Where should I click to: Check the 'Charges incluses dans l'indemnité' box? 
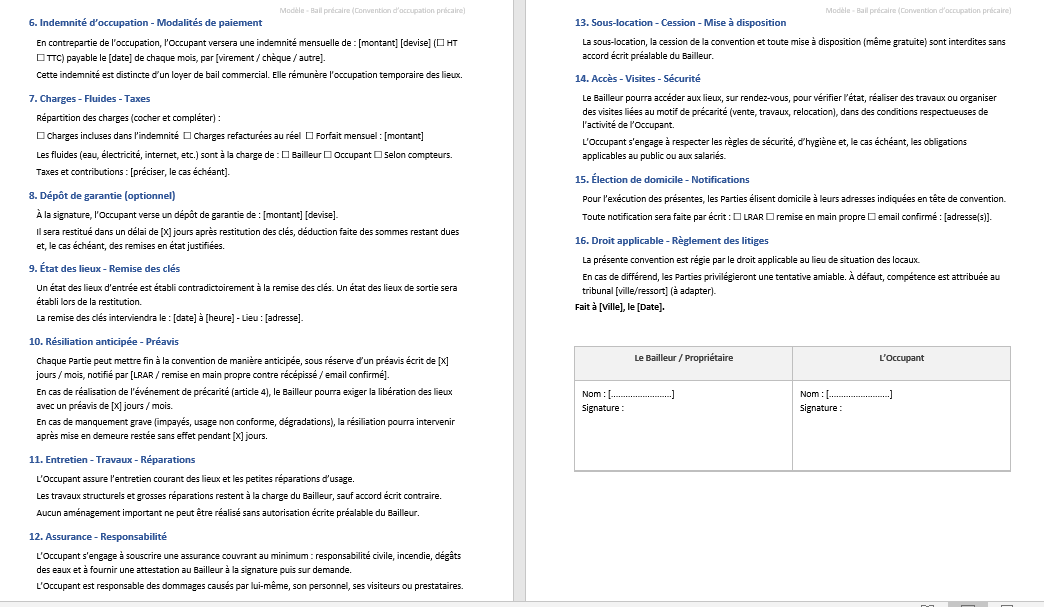point(40,136)
